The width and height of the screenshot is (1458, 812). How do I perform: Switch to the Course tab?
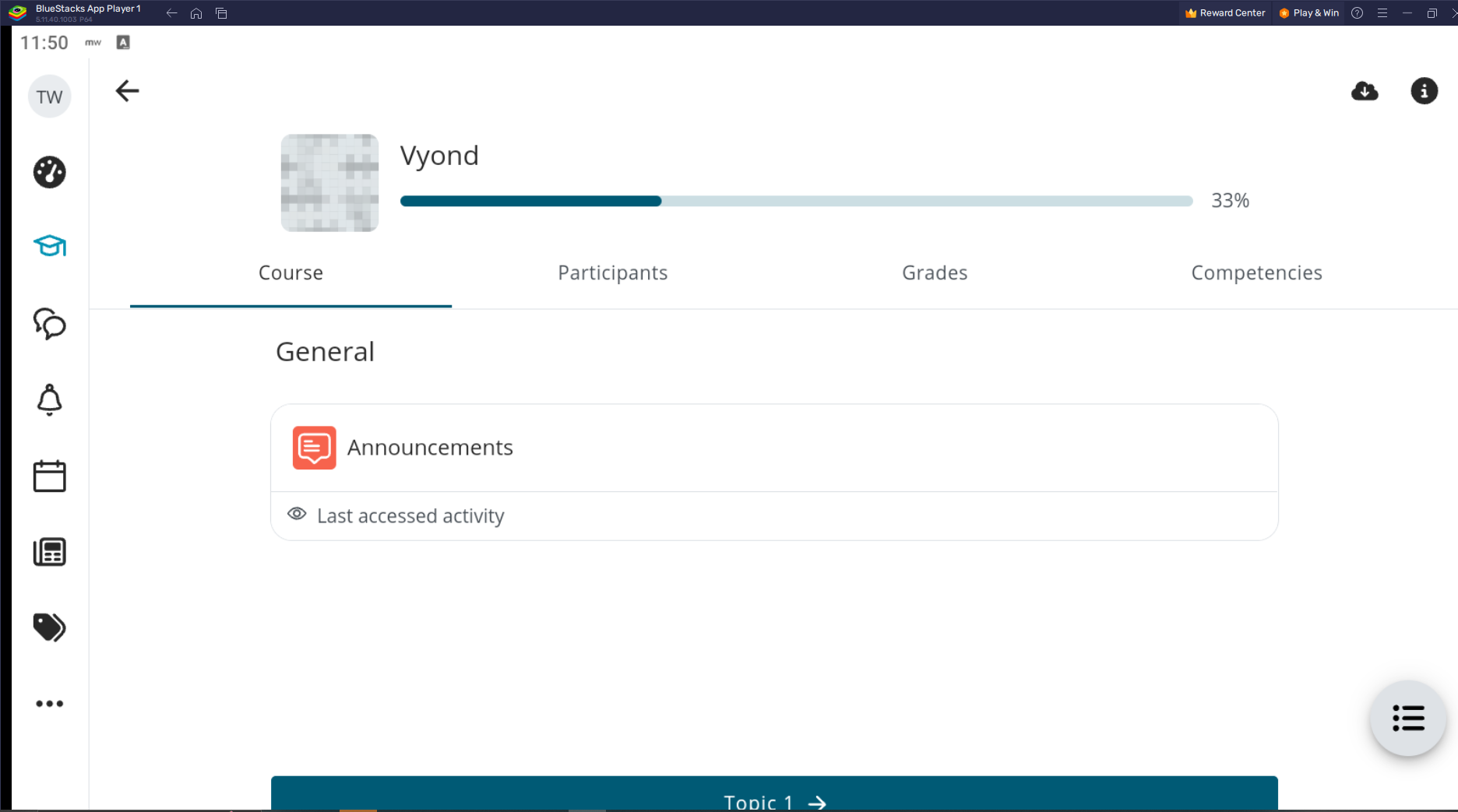[291, 273]
